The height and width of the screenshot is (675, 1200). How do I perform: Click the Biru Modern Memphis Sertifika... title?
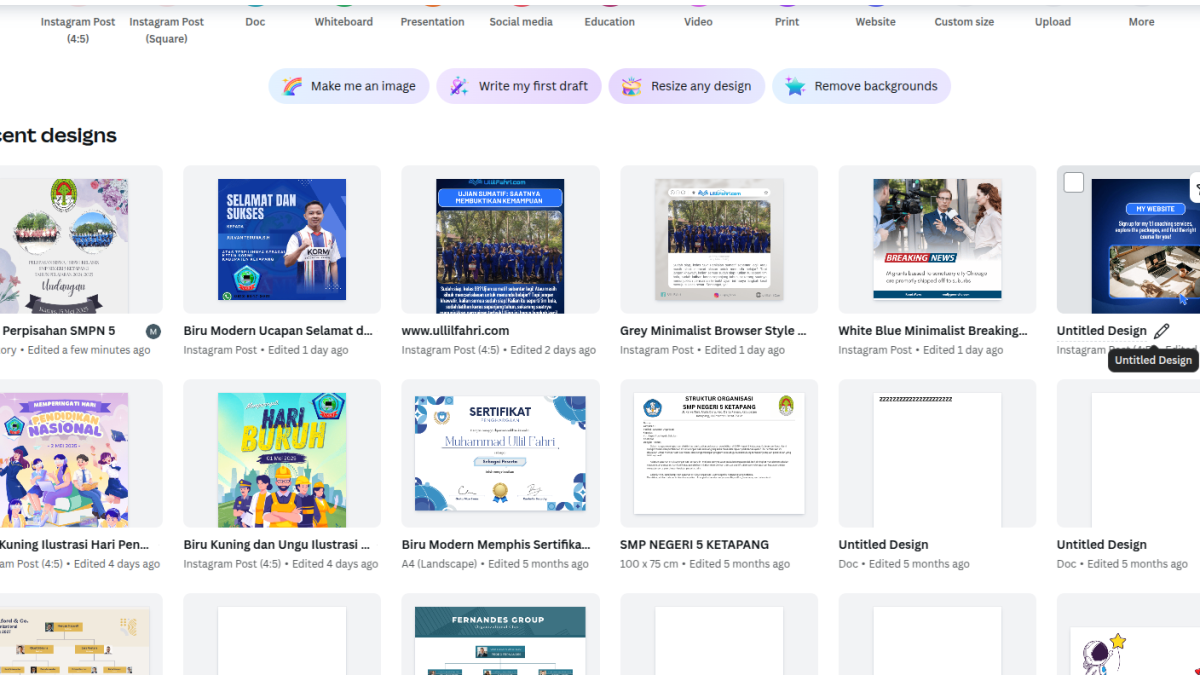pos(496,545)
